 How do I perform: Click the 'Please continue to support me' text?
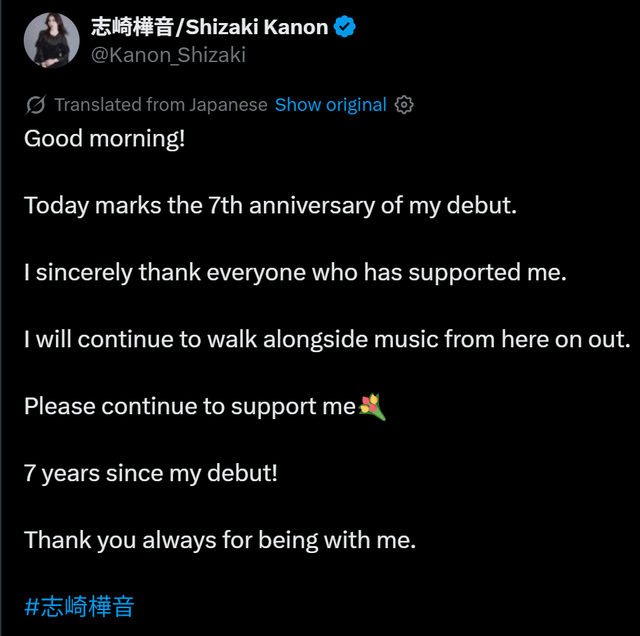[190, 406]
